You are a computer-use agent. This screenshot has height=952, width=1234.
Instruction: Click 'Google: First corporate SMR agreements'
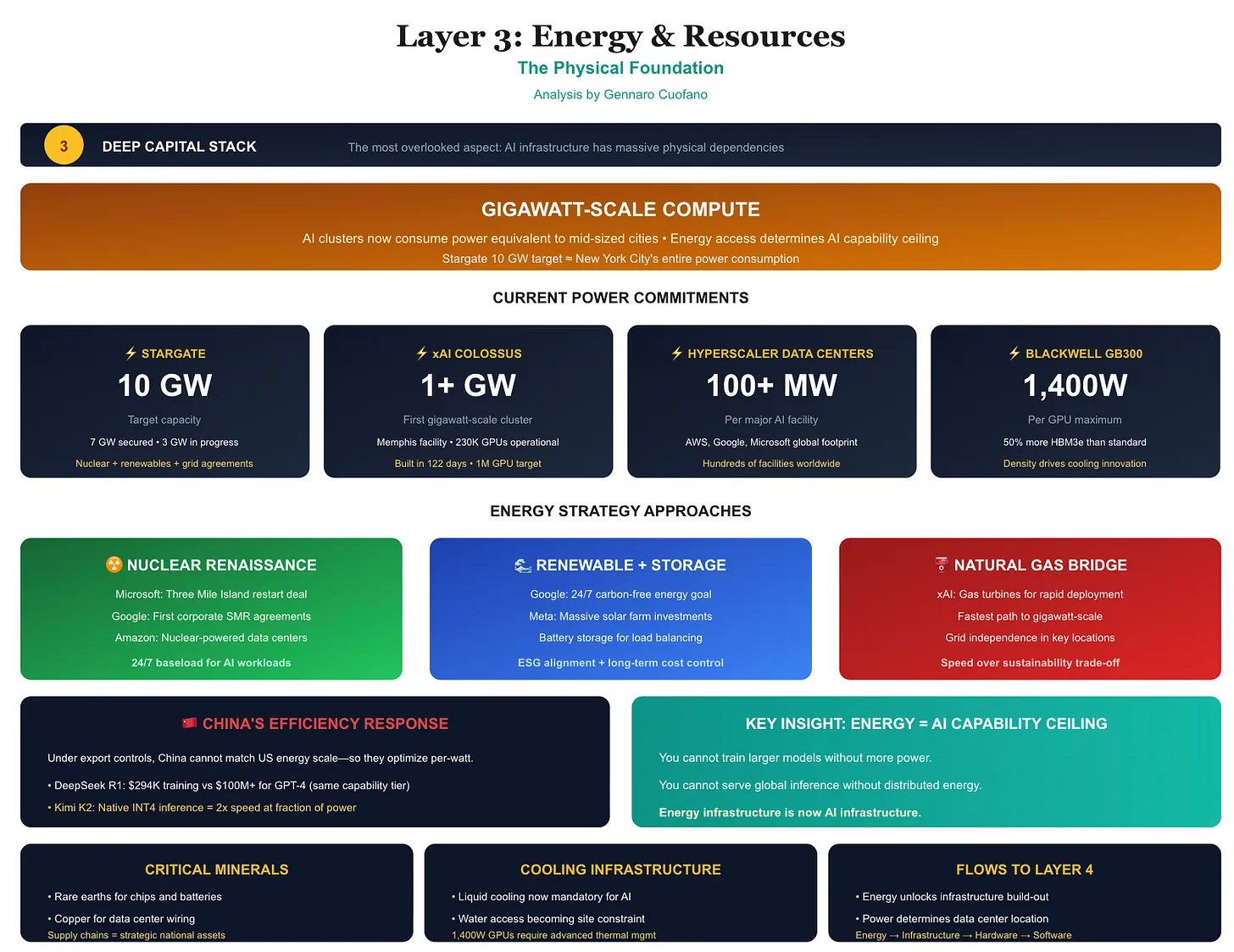click(x=211, y=616)
